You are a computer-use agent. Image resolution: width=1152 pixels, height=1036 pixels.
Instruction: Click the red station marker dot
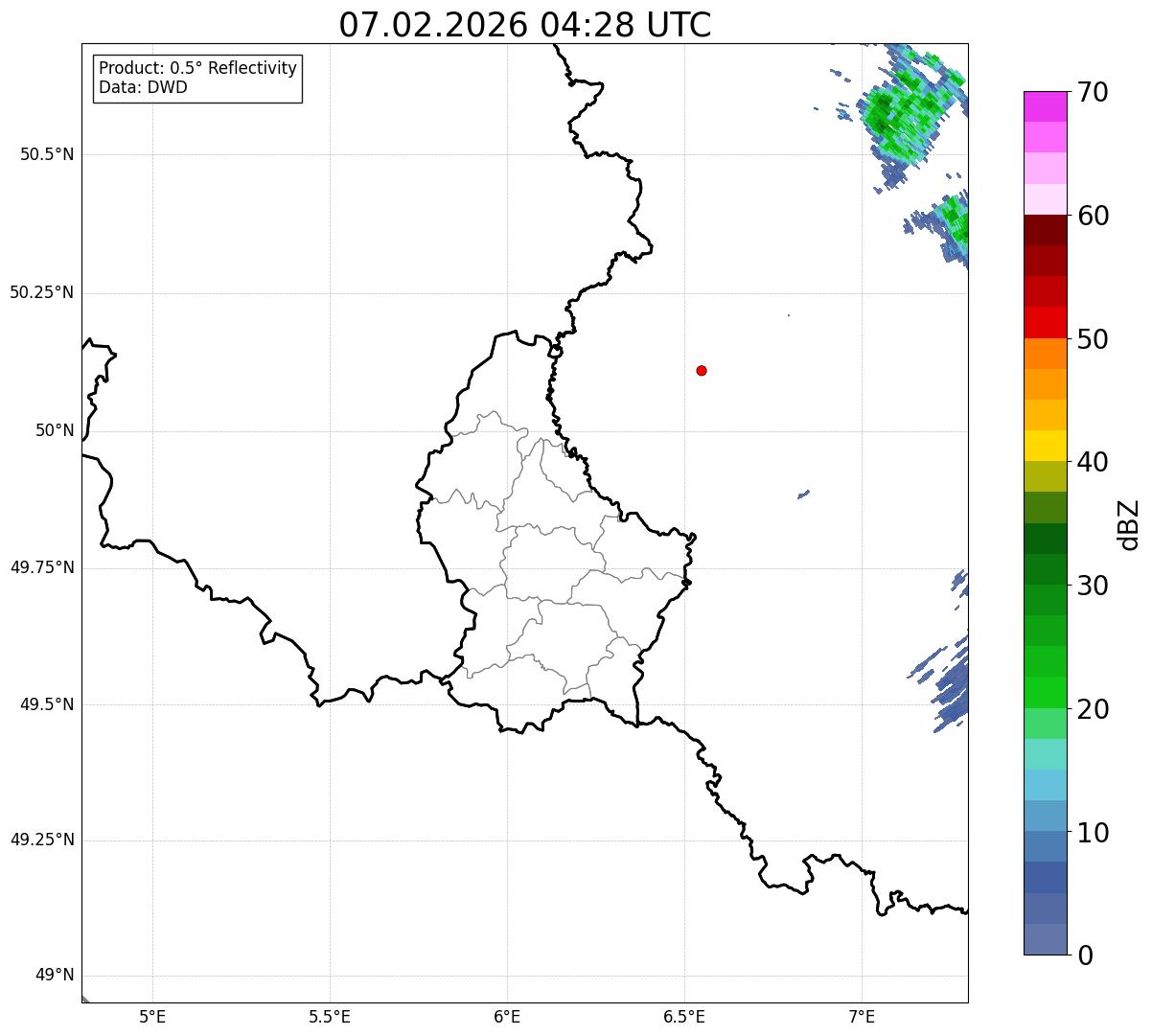click(x=702, y=370)
